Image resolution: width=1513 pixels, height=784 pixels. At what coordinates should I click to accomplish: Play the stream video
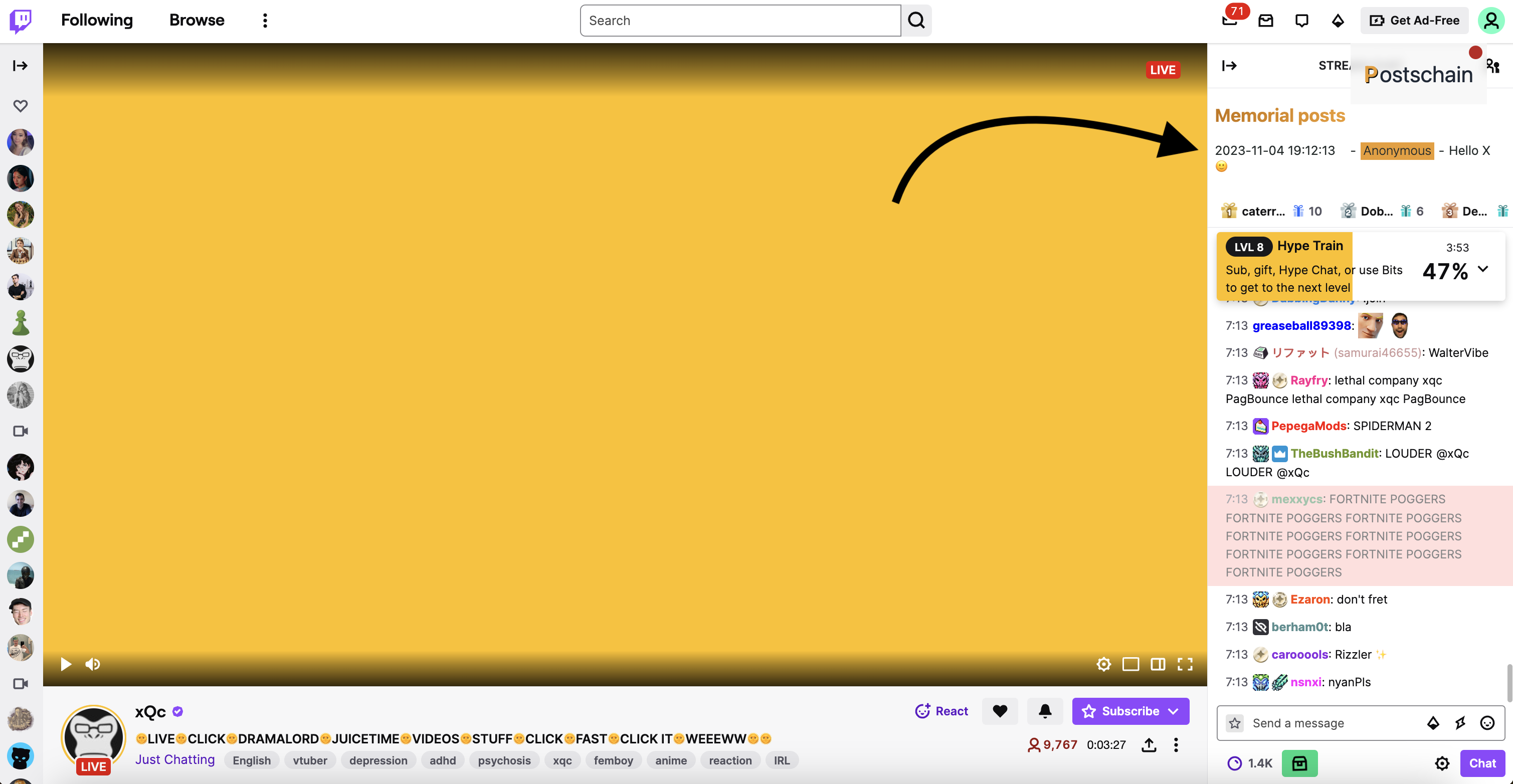tap(66, 664)
